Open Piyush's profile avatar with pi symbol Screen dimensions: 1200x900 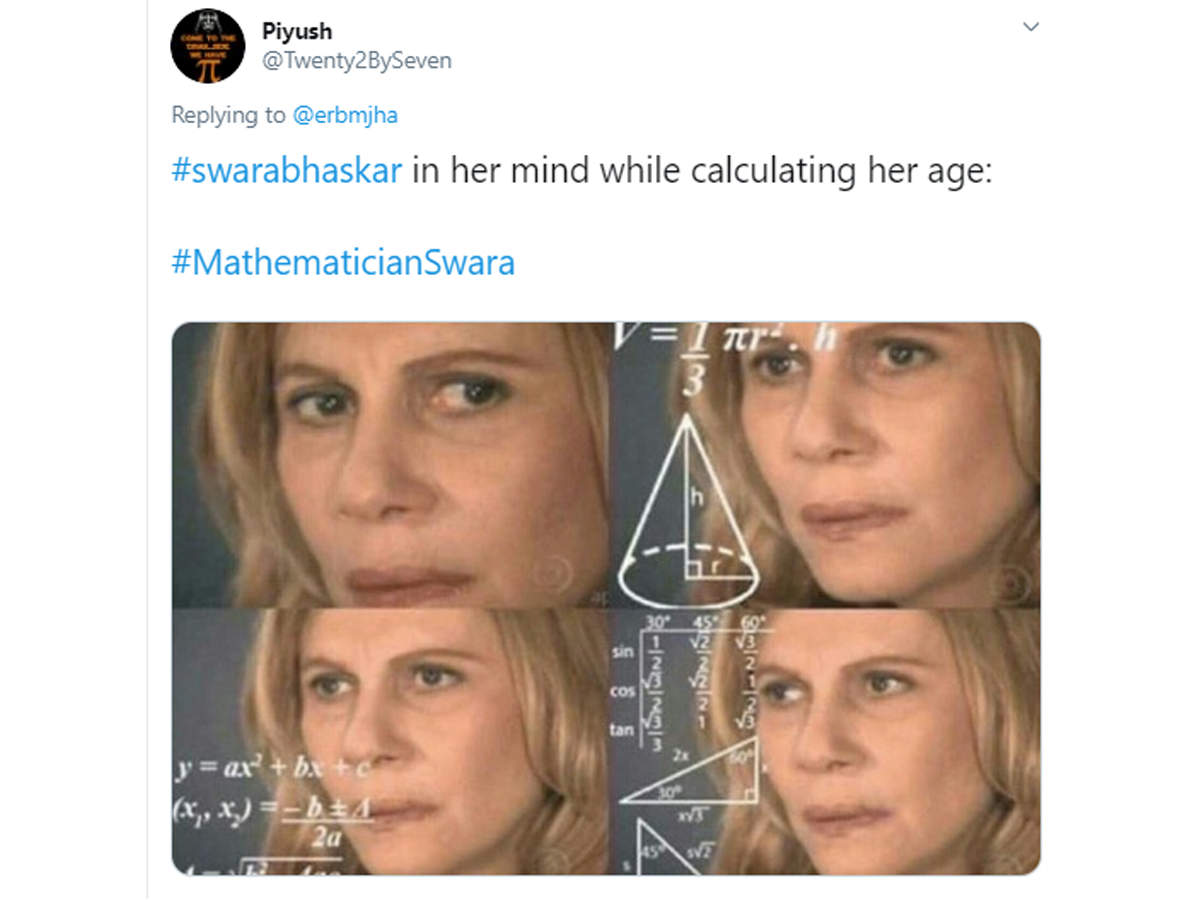(208, 45)
